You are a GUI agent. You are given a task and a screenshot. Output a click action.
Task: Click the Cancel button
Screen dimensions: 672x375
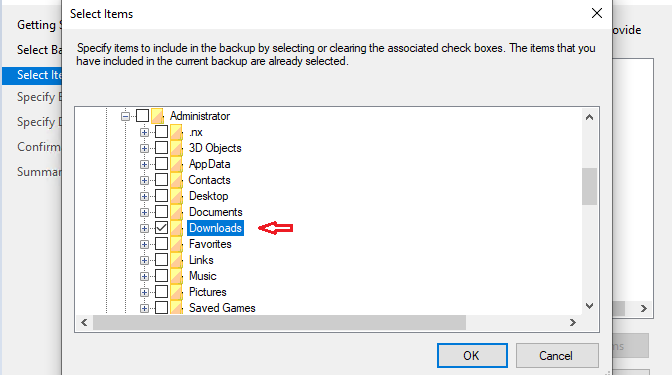pos(557,355)
